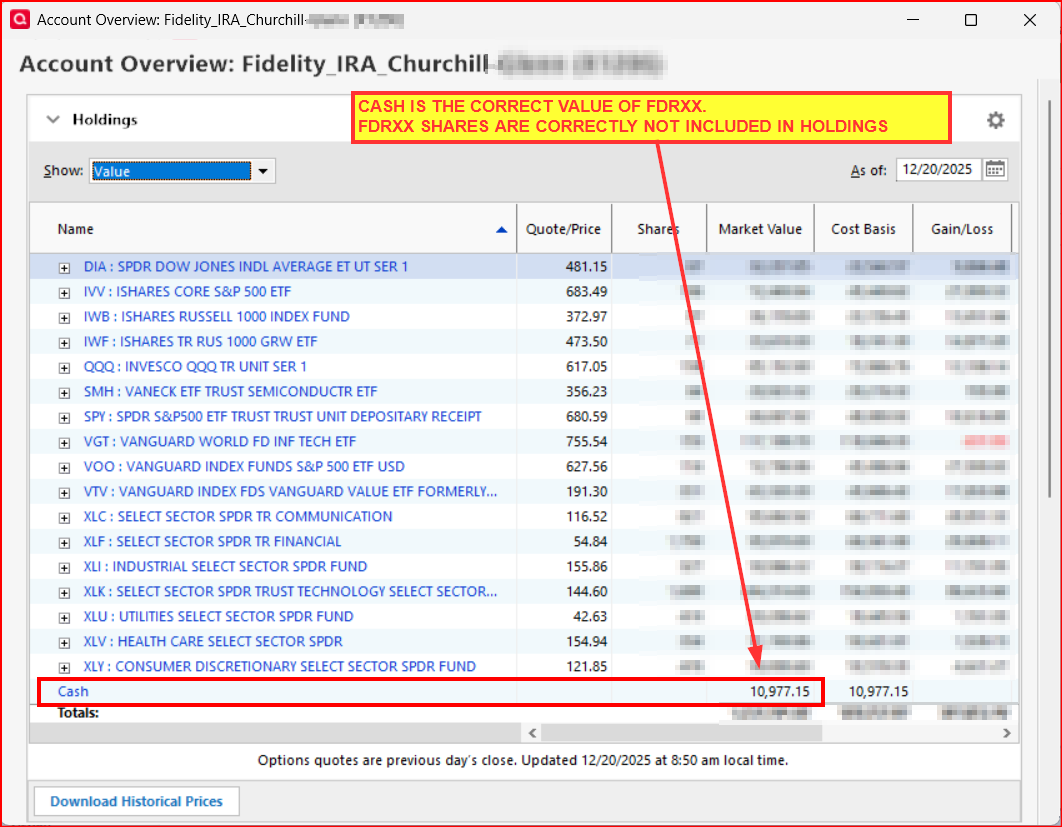Open the QQQ Invesco security link
Viewport: 1062px width, 827px height.
click(195, 367)
